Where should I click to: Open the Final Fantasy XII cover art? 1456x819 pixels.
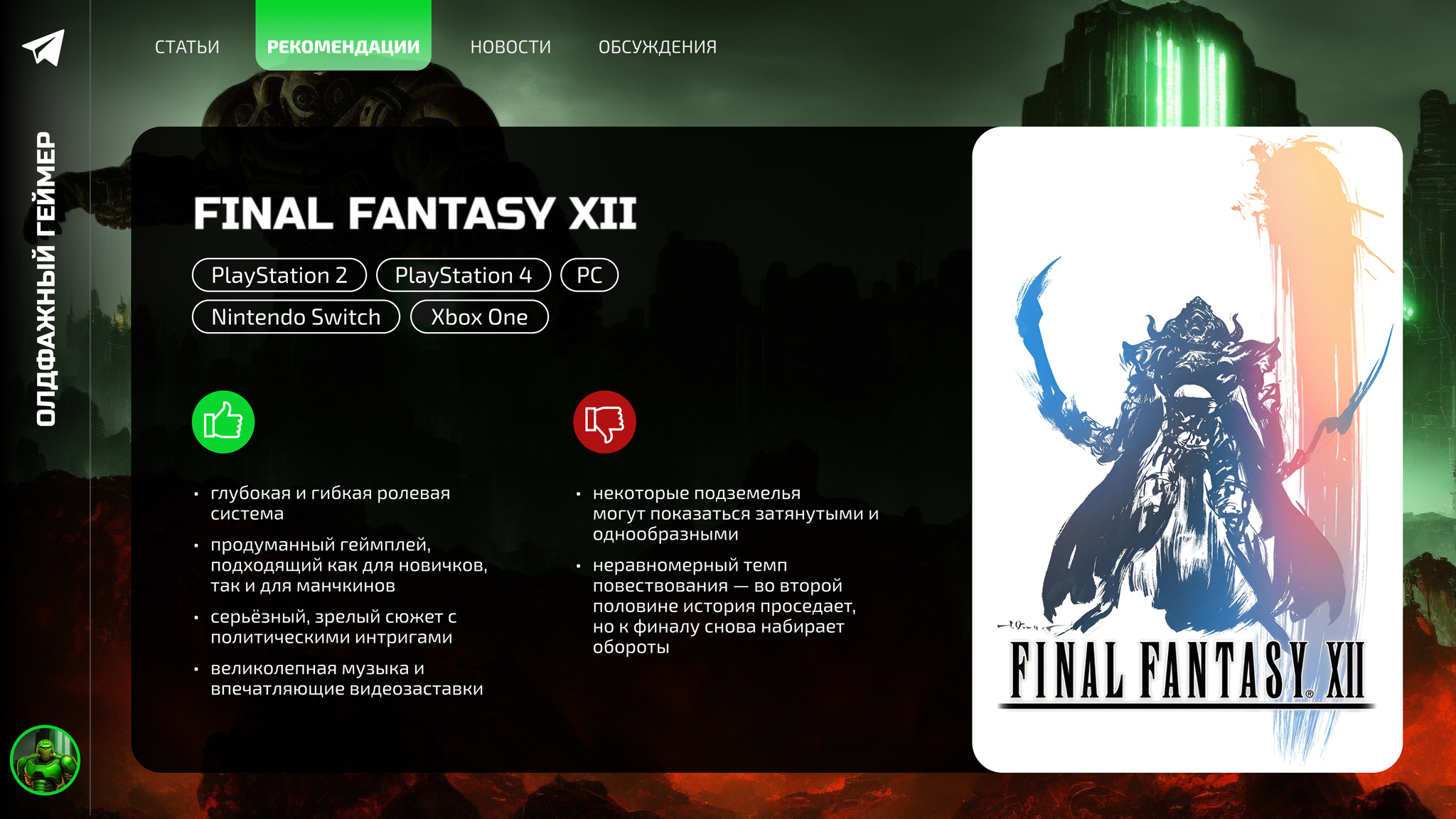pyautogui.click(x=1187, y=449)
